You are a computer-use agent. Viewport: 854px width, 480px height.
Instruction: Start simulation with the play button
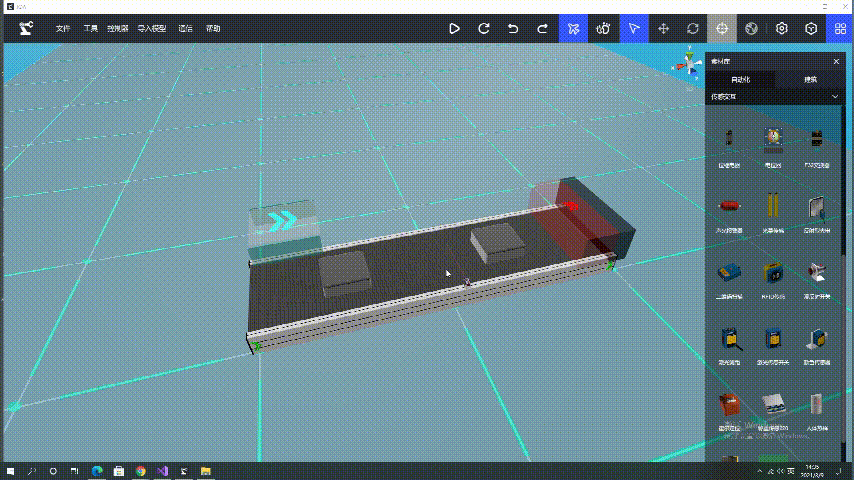[454, 28]
